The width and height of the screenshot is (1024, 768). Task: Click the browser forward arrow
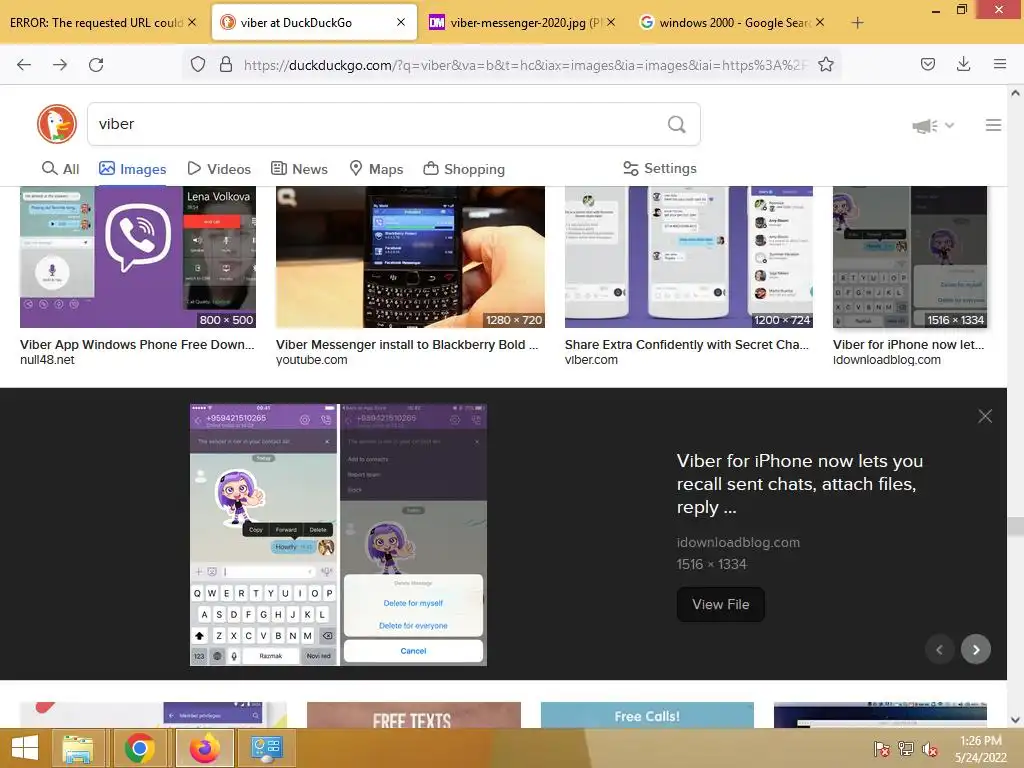[60, 65]
